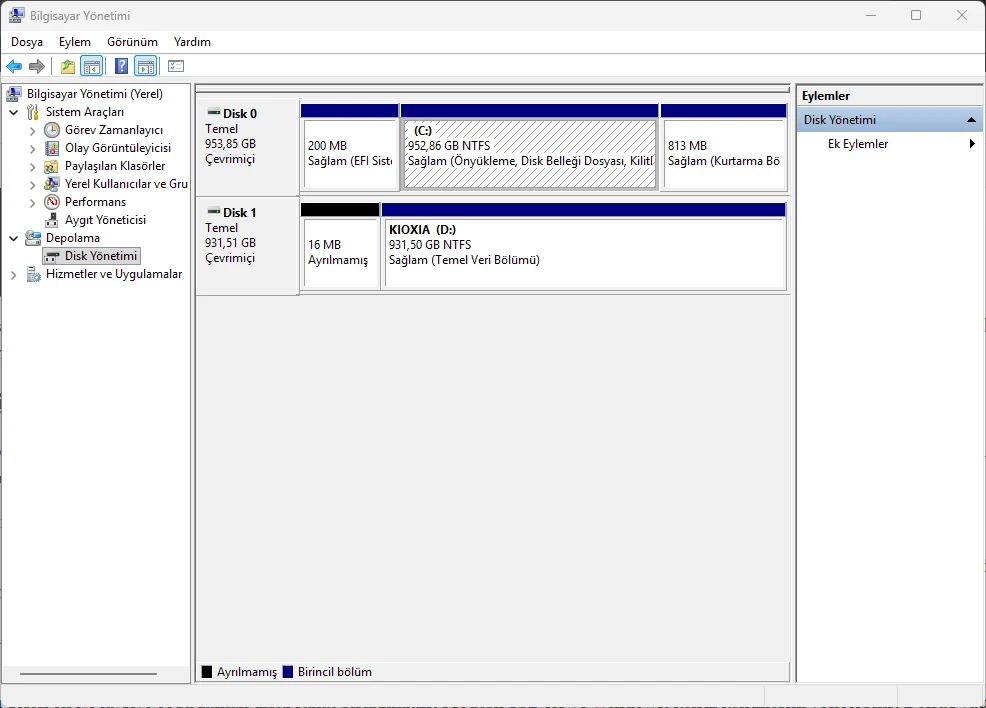Select the (C:) 952,86 GB NTFS partition

pos(530,154)
